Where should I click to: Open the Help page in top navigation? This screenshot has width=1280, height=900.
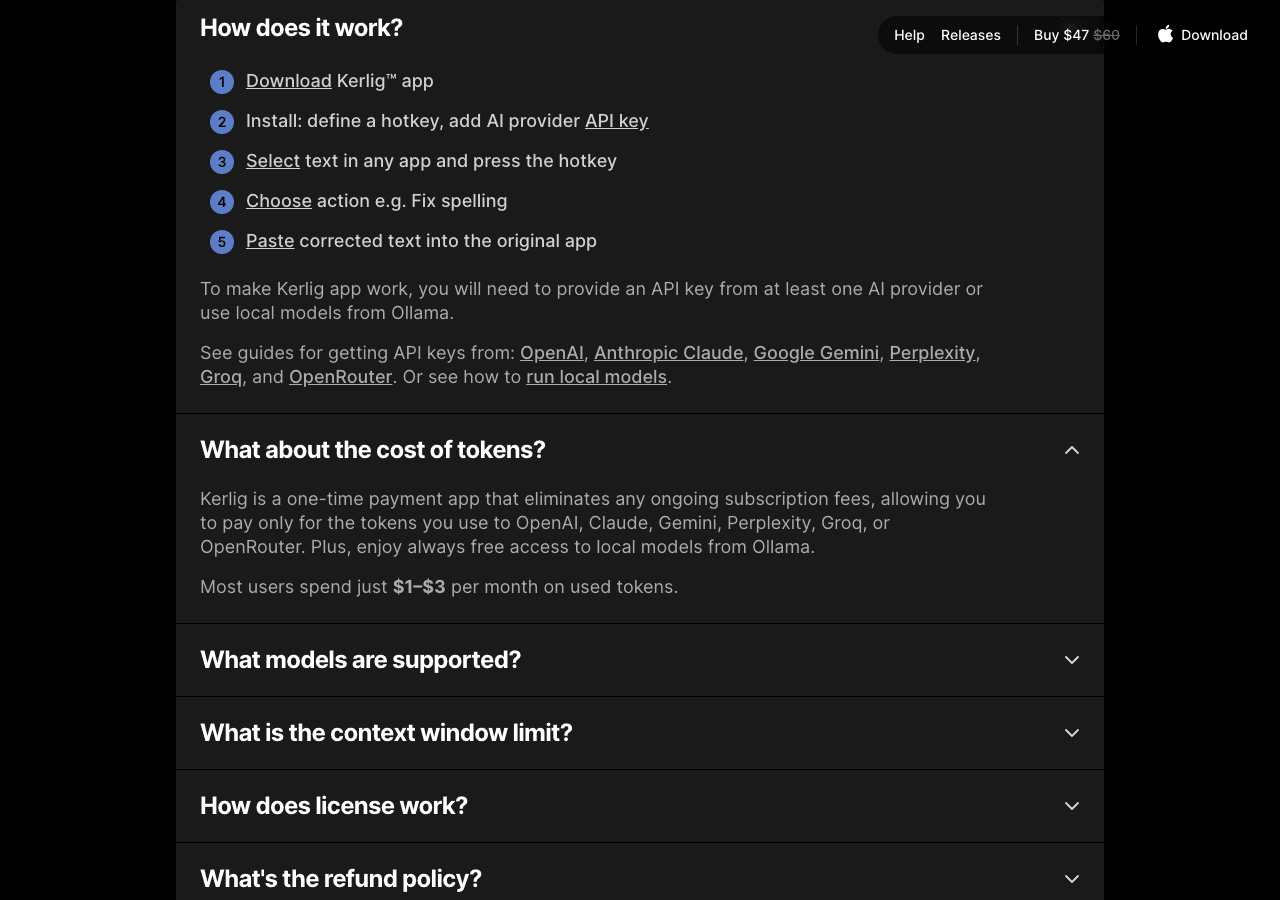[x=909, y=35]
